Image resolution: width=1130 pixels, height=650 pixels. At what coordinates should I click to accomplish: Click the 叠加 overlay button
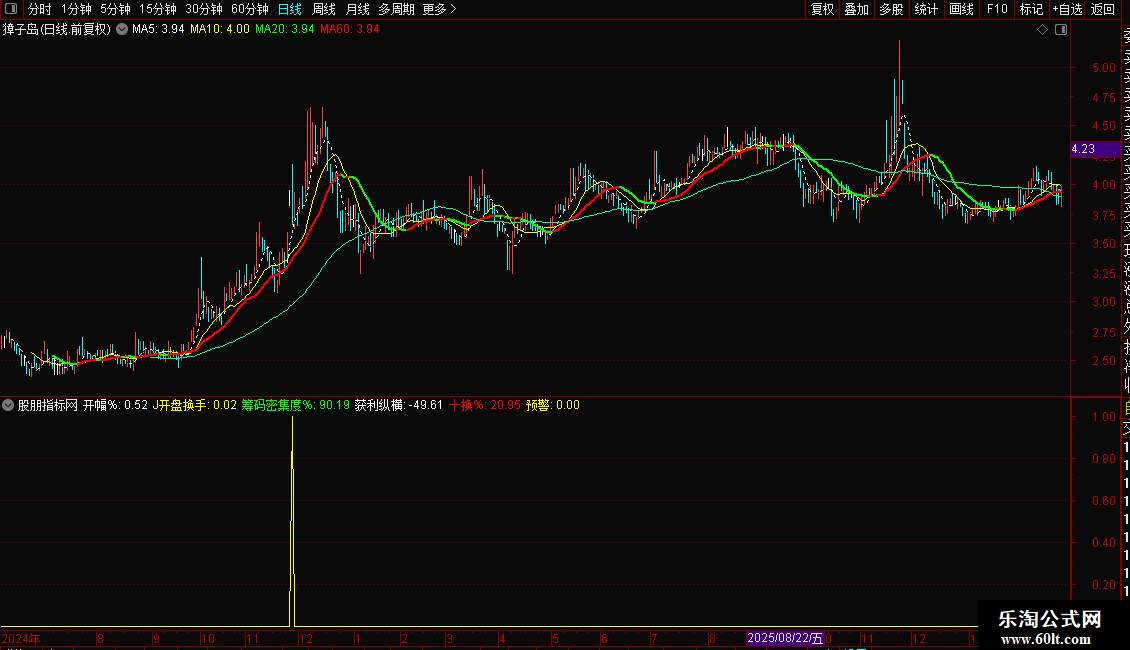[856, 9]
